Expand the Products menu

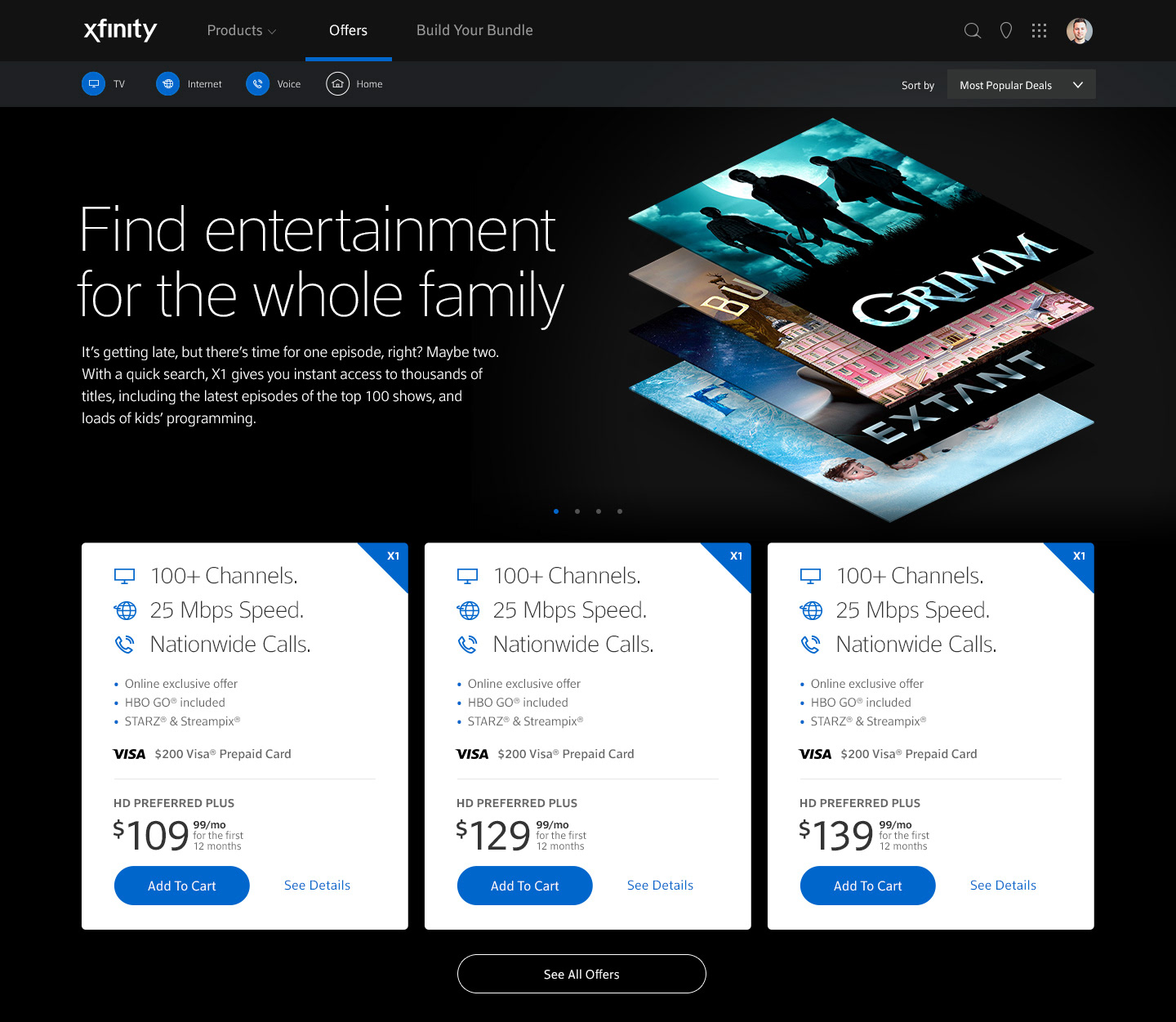[x=242, y=30]
